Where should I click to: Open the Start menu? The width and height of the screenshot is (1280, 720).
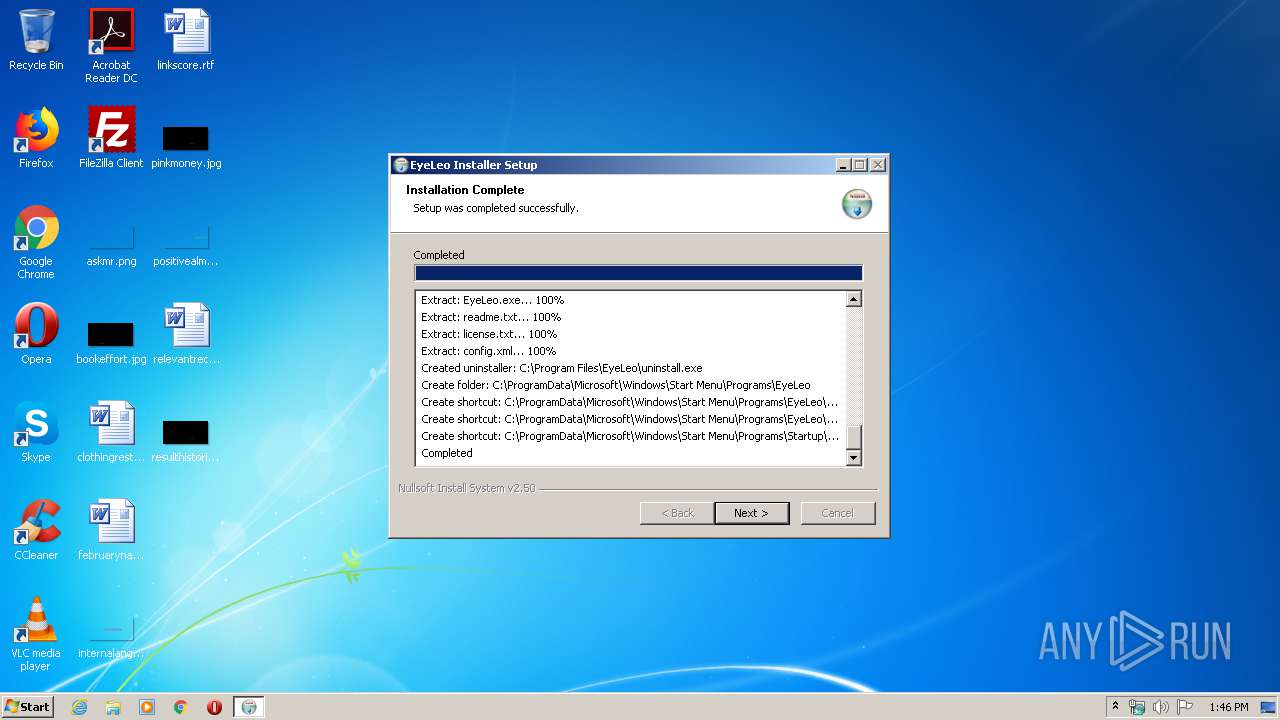(x=28, y=707)
